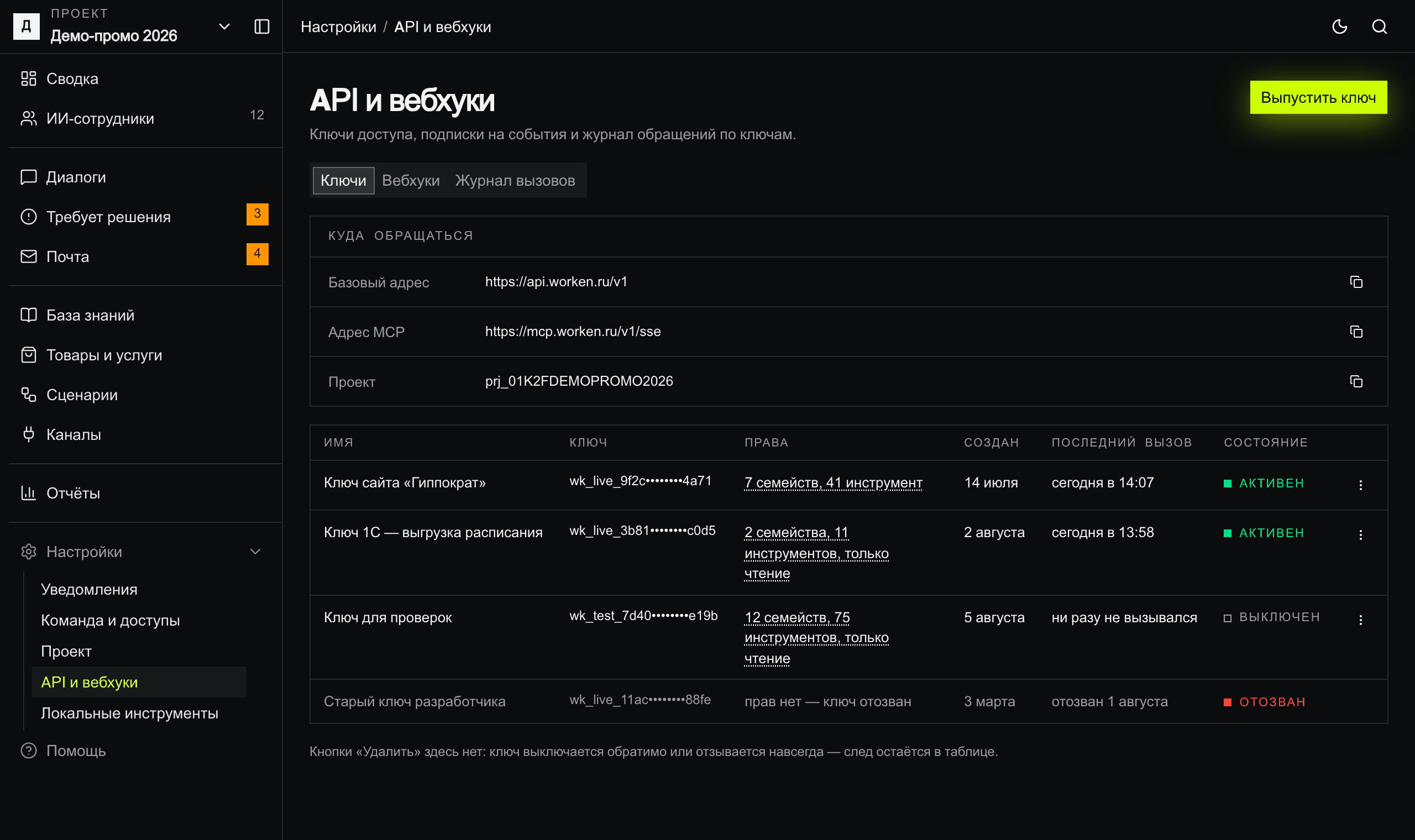The width and height of the screenshot is (1415, 840).
Task: Click the key value wk_live_9f2c••••4a71
Action: pos(640,481)
